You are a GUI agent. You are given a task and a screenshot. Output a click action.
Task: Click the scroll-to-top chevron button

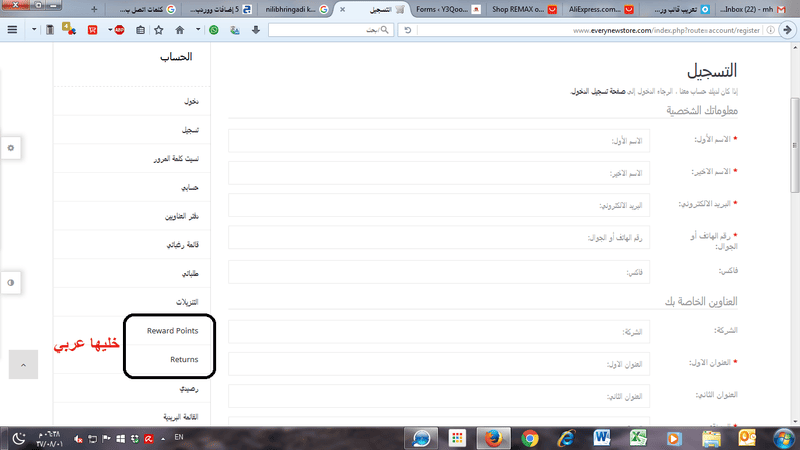click(23, 365)
